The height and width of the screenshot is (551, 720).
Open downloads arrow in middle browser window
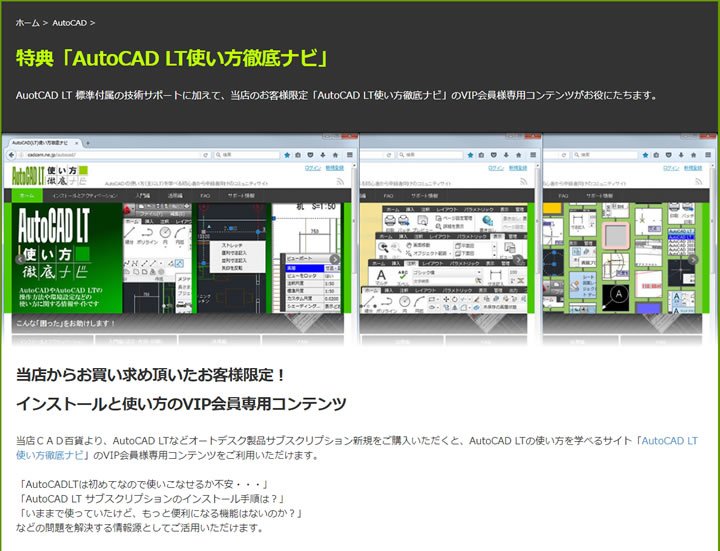pyautogui.click(x=506, y=155)
